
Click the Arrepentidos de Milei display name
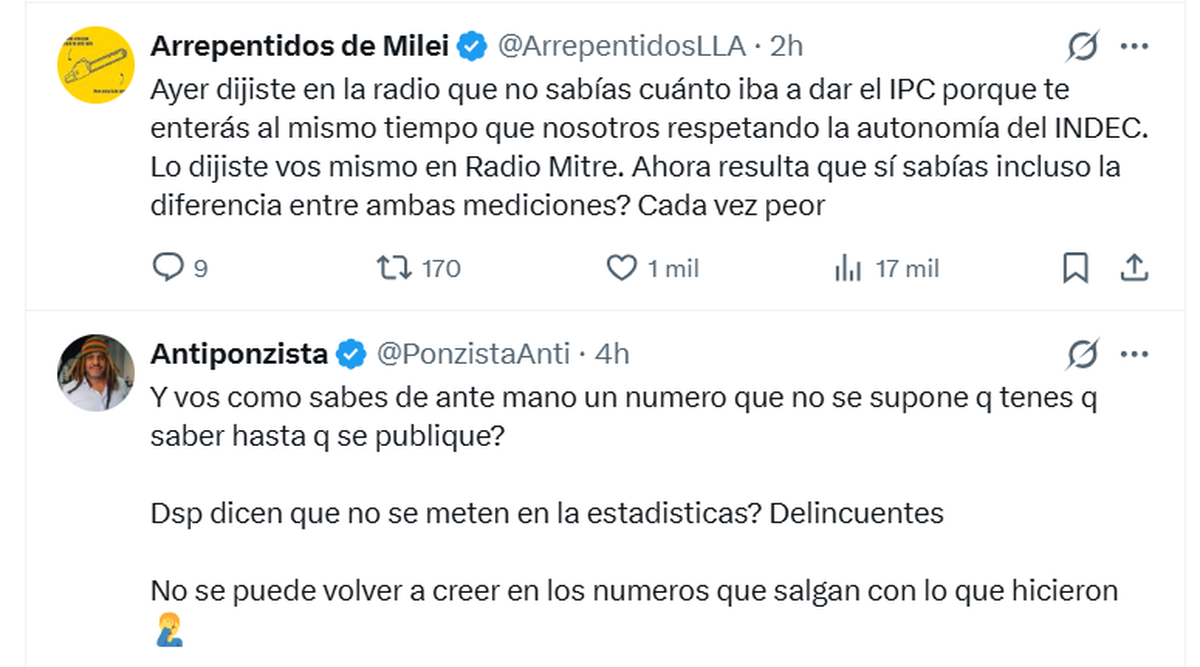[x=301, y=46]
